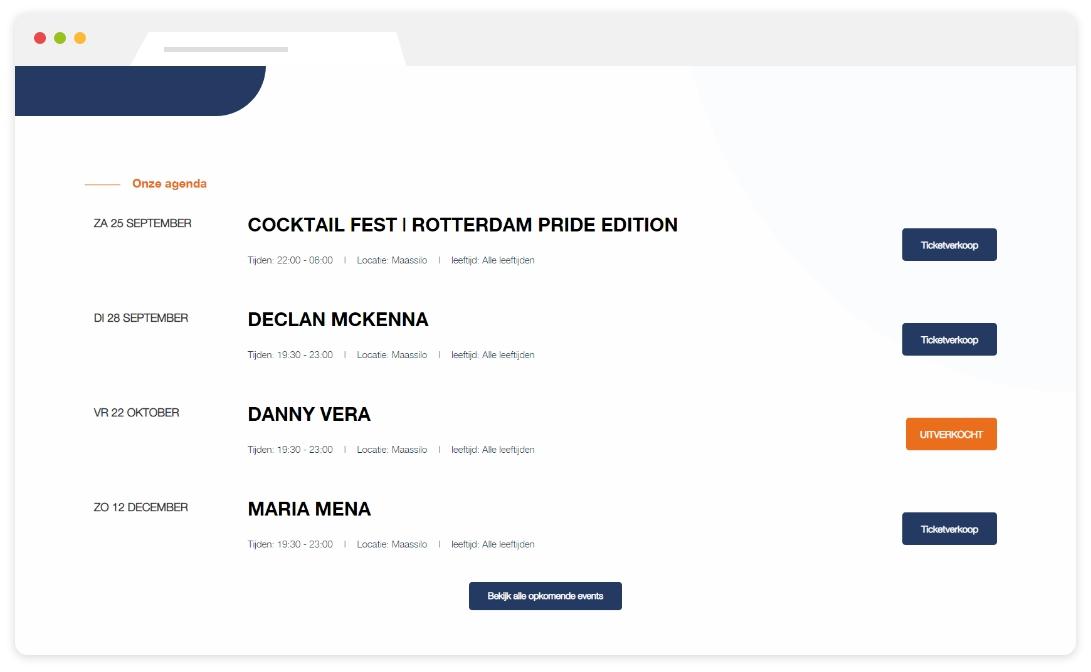
Task: Click the ZO 12 DECEMBER date
Action: click(x=141, y=508)
